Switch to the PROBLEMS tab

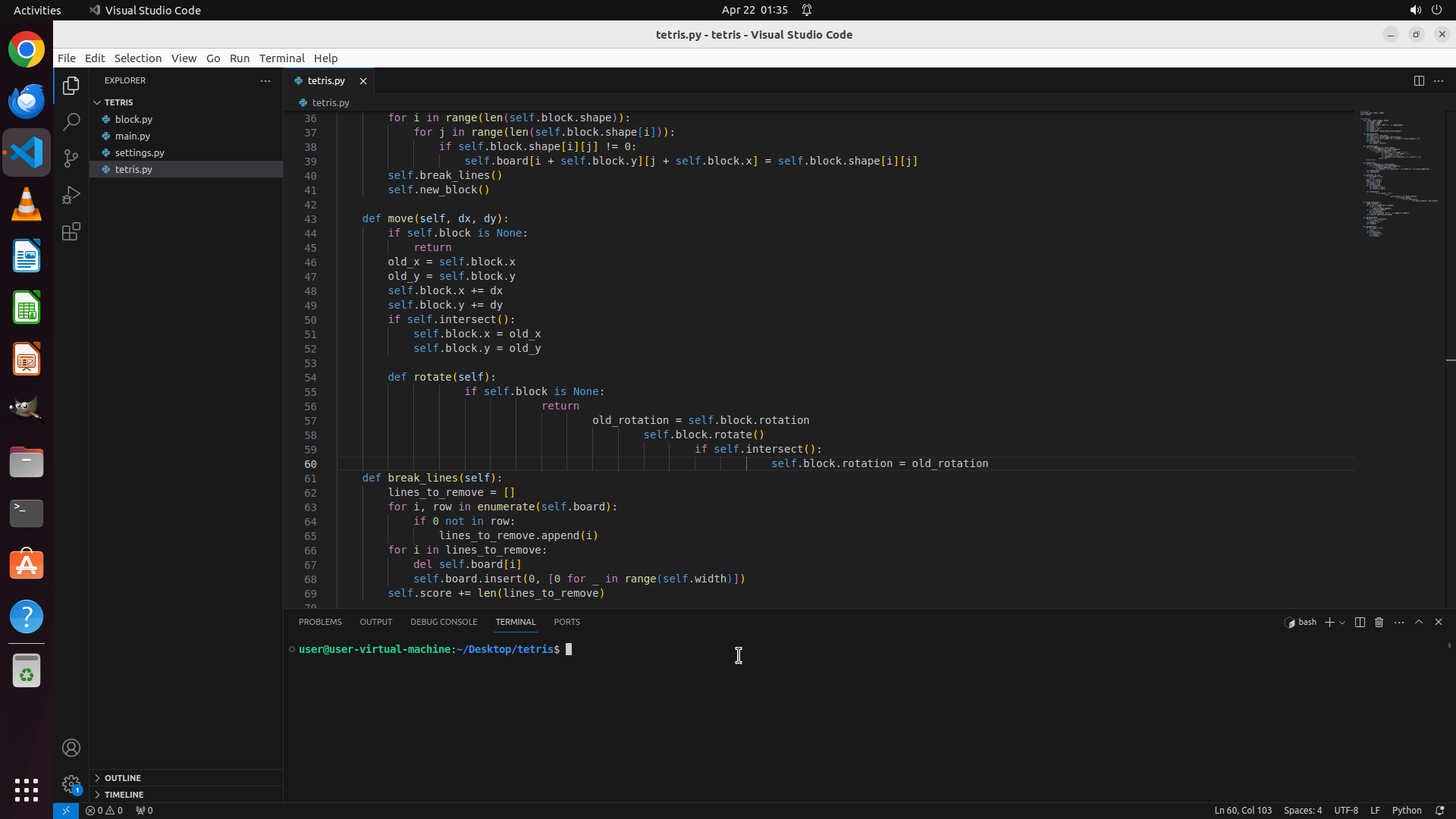point(320,622)
